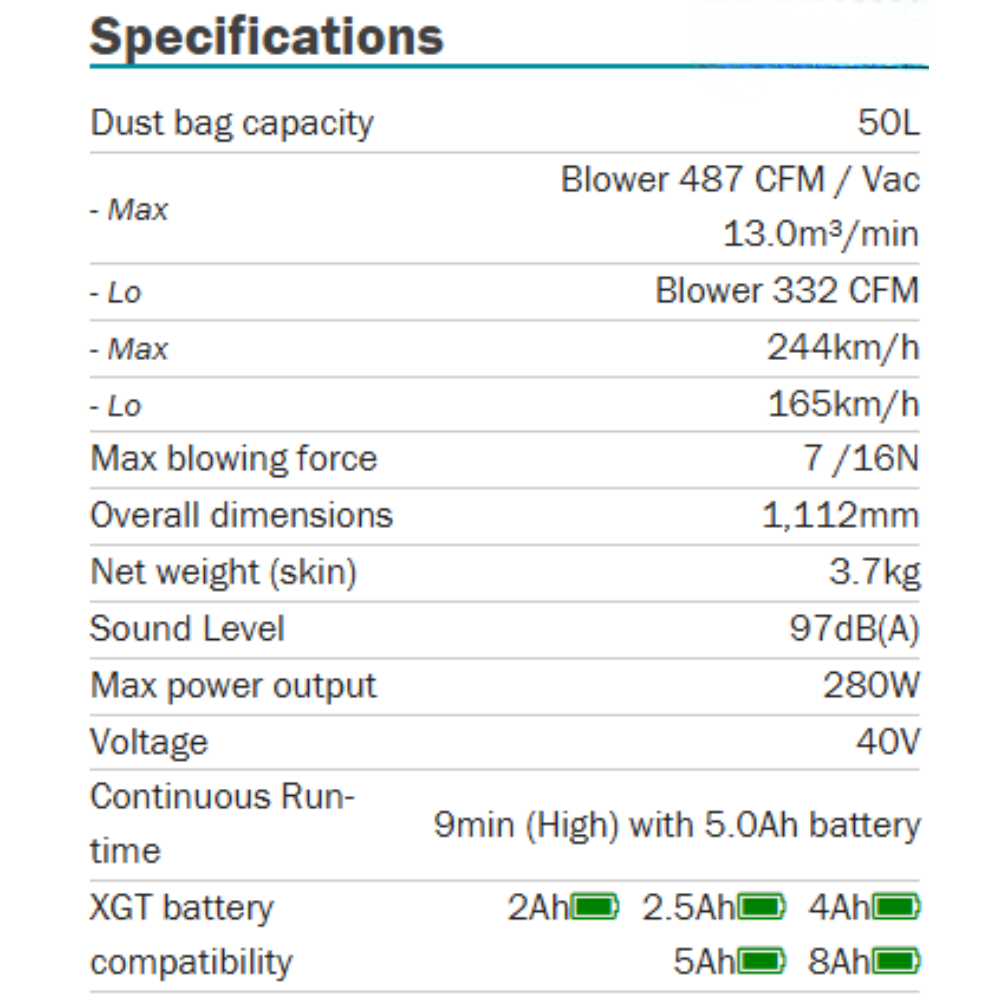
Task: Click the 9min (High) runtime text
Action: tap(676, 825)
